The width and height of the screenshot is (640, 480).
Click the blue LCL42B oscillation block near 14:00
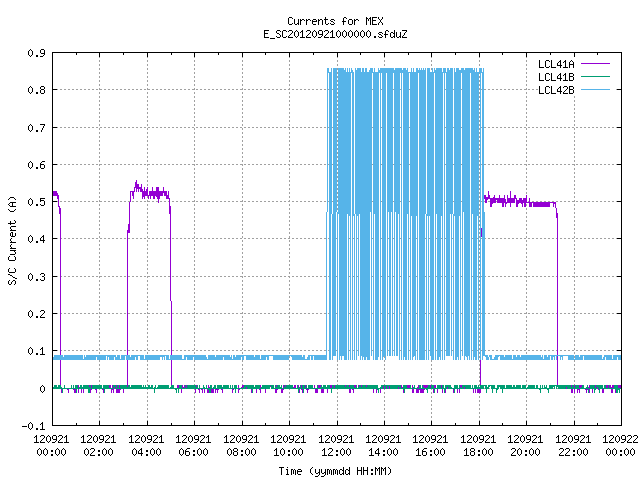(x=405, y=214)
